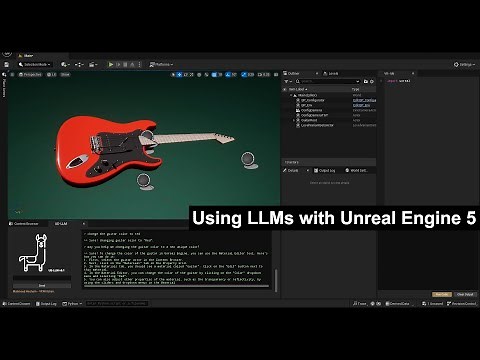The width and height of the screenshot is (480, 360).
Task: Select the BP_Configurator actor row
Action: coord(329,100)
